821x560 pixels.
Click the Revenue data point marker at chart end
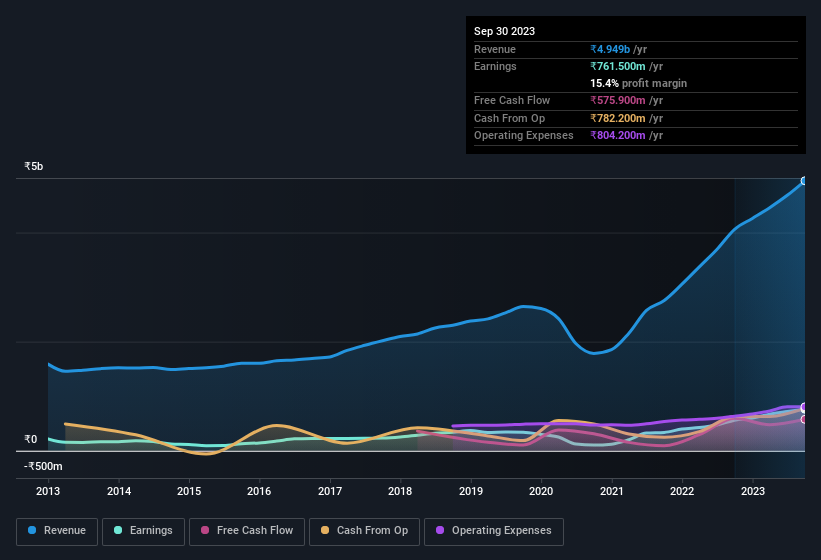[804, 181]
